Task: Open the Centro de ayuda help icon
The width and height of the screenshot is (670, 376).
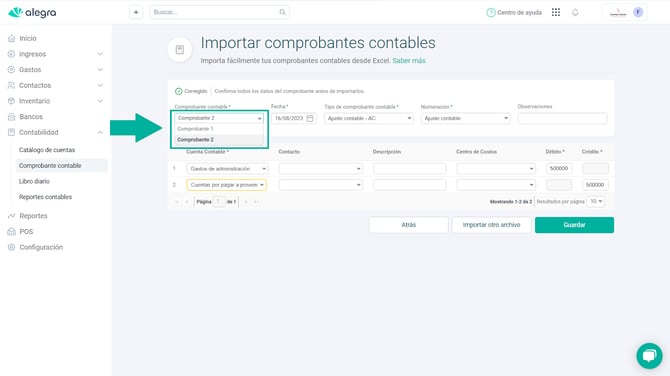Action: (491, 12)
